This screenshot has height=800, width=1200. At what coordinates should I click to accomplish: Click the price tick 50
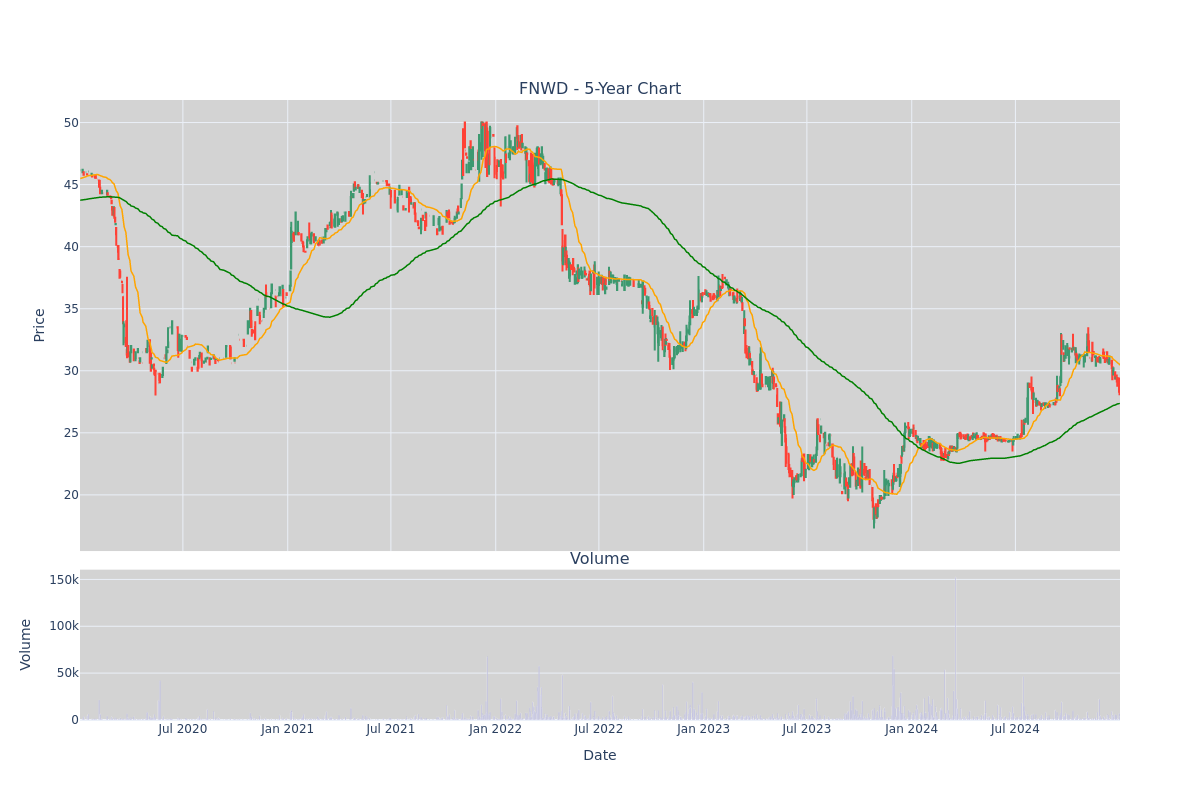tap(71, 123)
